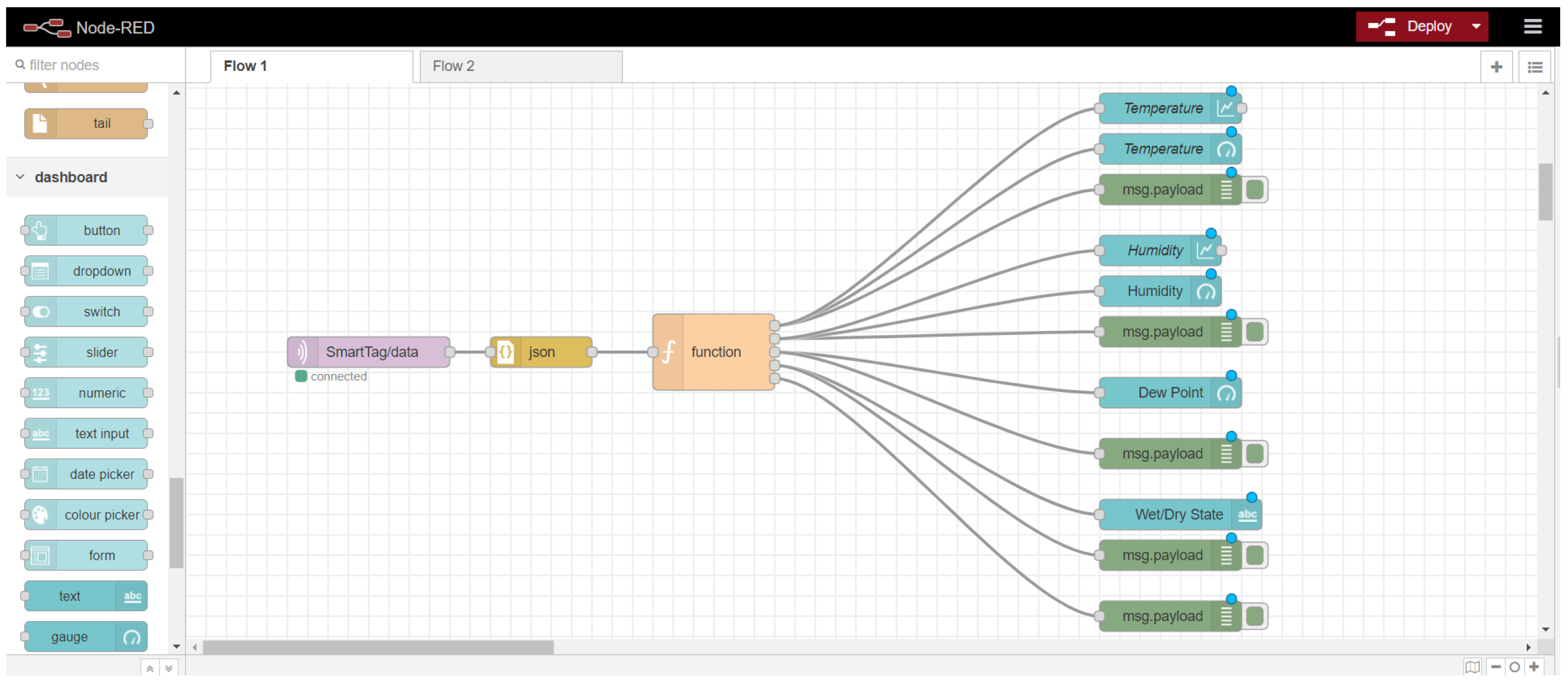The height and width of the screenshot is (690, 1568).
Task: Click the navigator map icon
Action: coord(1472,667)
